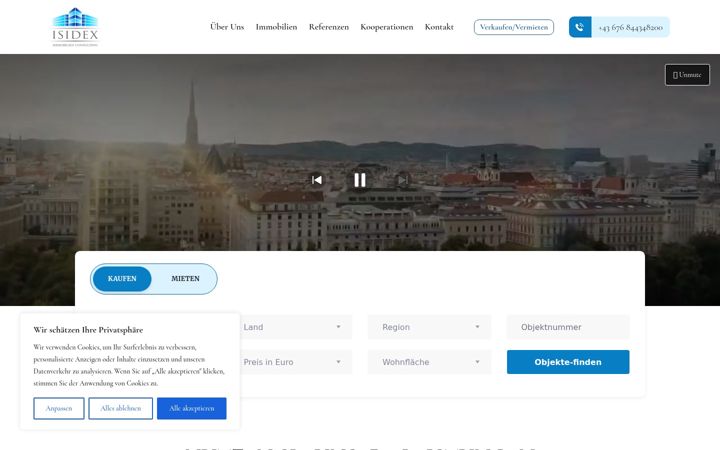Switch search to MIETEN
Image resolution: width=720 pixels, height=450 pixels.
186,279
